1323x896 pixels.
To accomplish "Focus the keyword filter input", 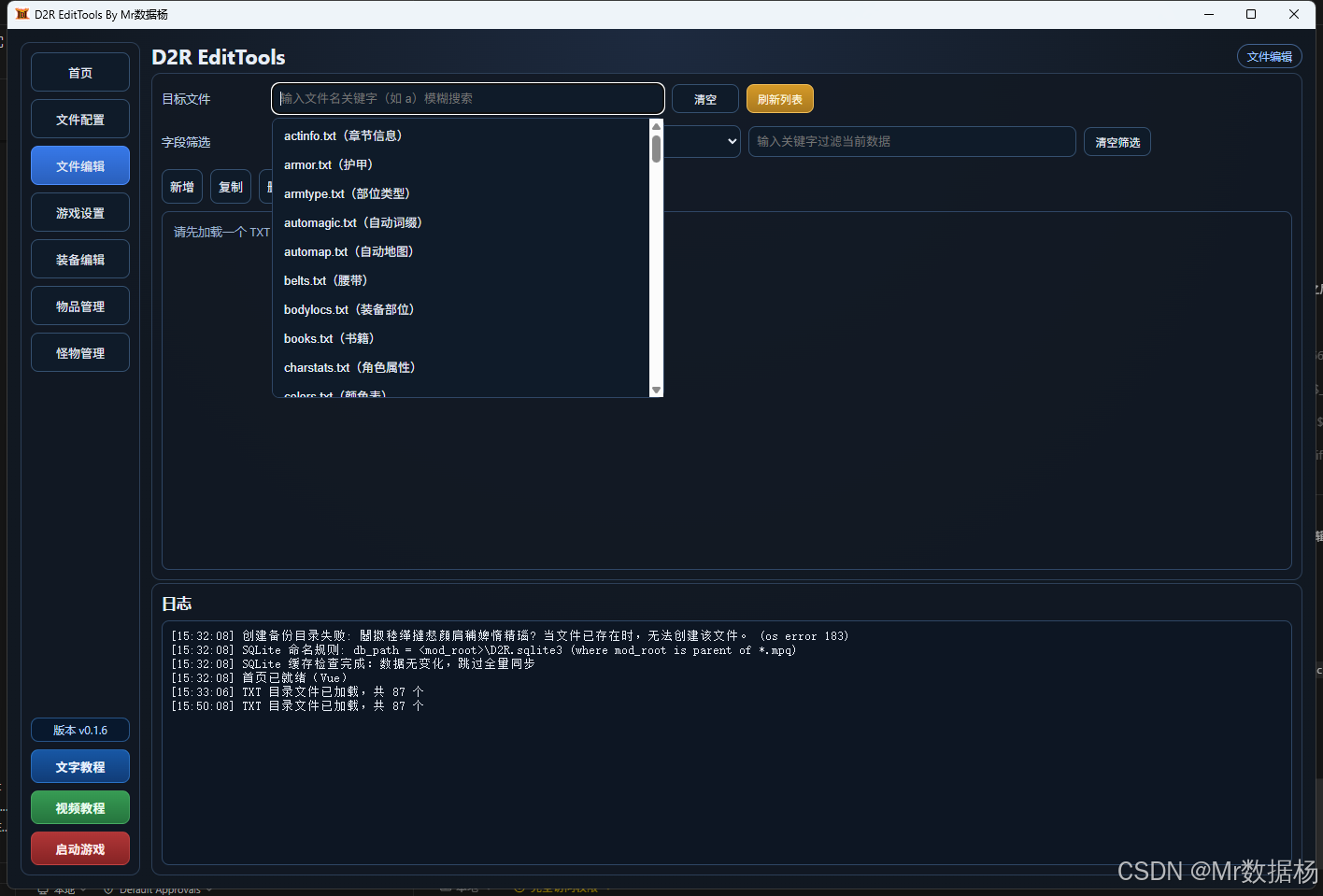I will point(912,141).
